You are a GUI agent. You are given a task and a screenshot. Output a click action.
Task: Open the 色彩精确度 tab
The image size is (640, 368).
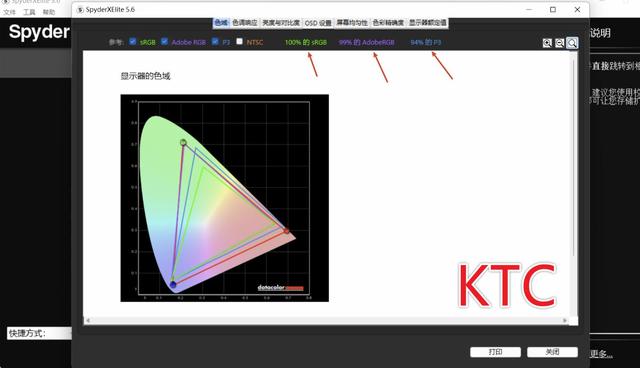[388, 23]
